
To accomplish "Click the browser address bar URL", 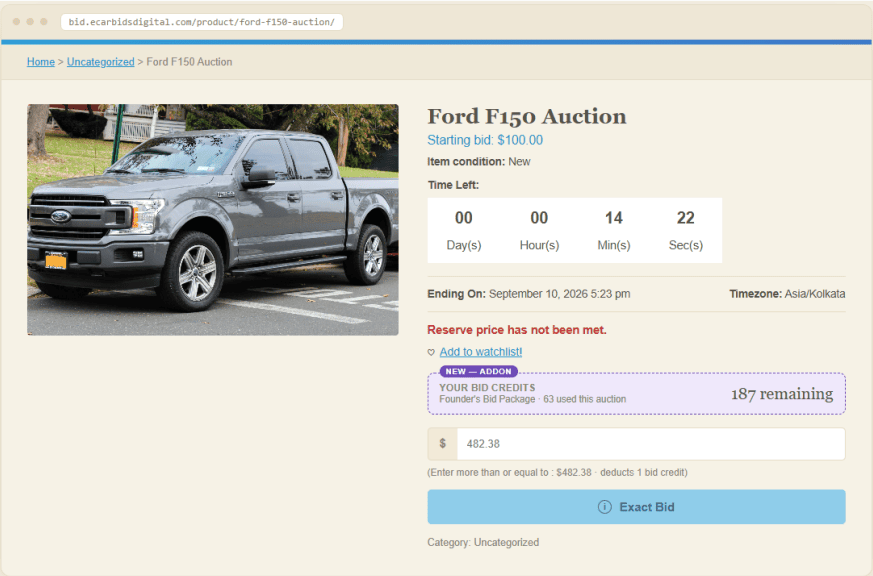I will (202, 22).
